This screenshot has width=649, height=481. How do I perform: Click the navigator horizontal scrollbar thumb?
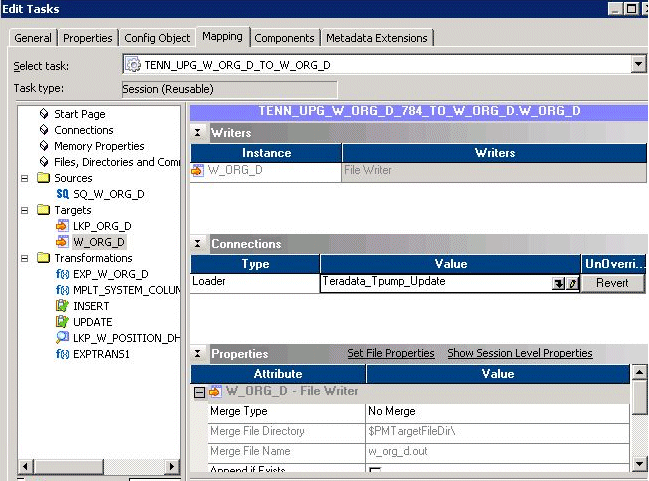coord(69,467)
